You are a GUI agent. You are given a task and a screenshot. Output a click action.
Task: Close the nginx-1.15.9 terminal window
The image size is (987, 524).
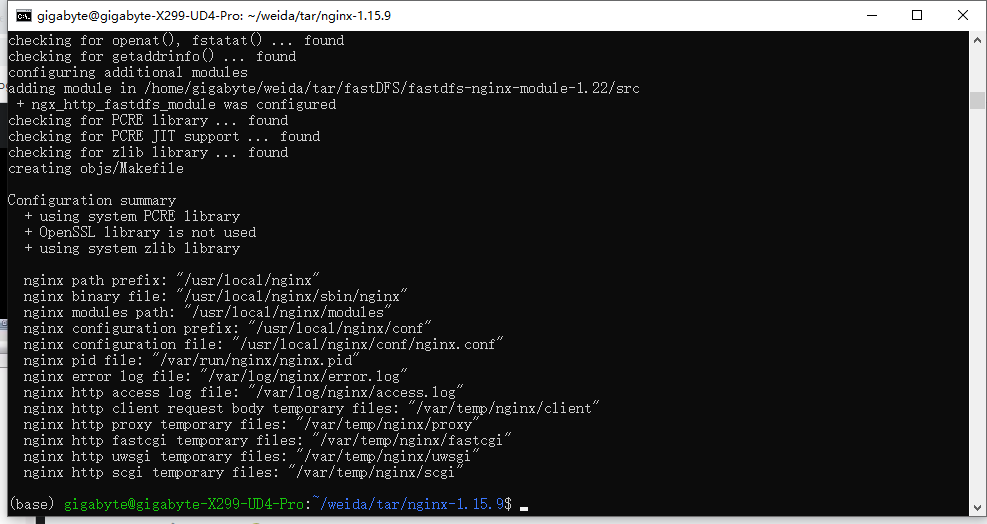coord(962,15)
